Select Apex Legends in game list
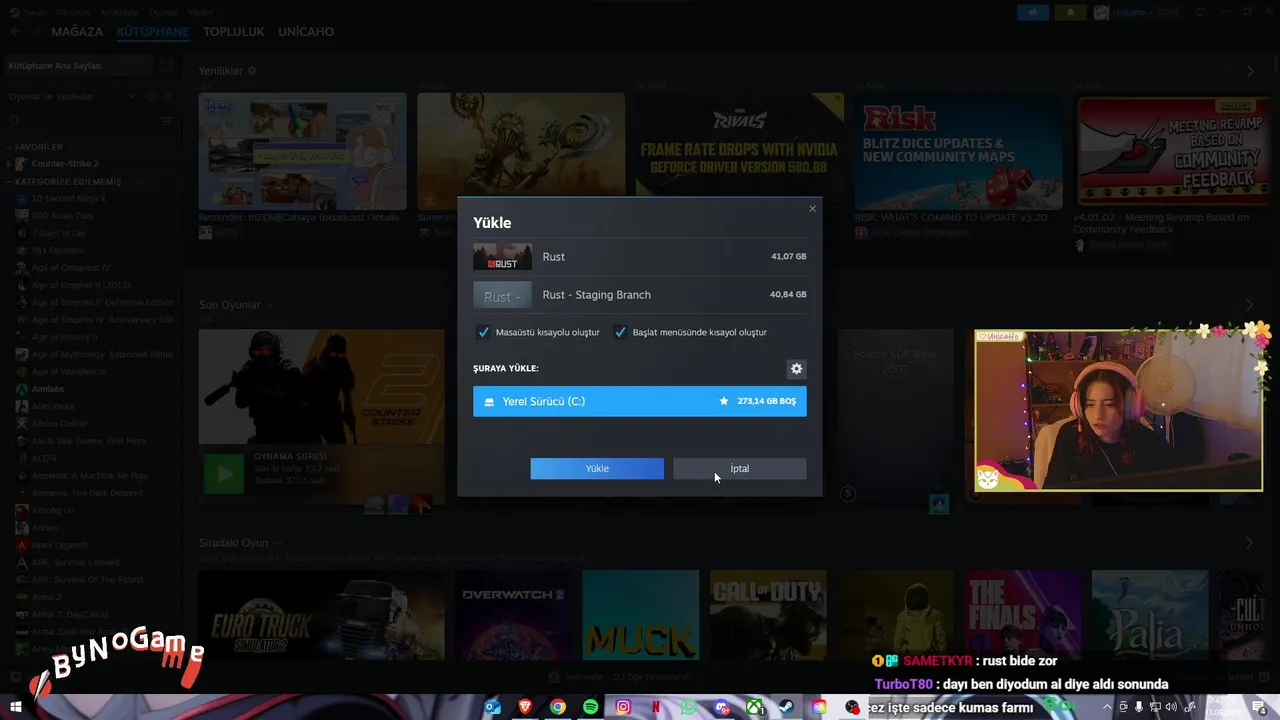Viewport: 1280px width, 720px height. coord(60,545)
